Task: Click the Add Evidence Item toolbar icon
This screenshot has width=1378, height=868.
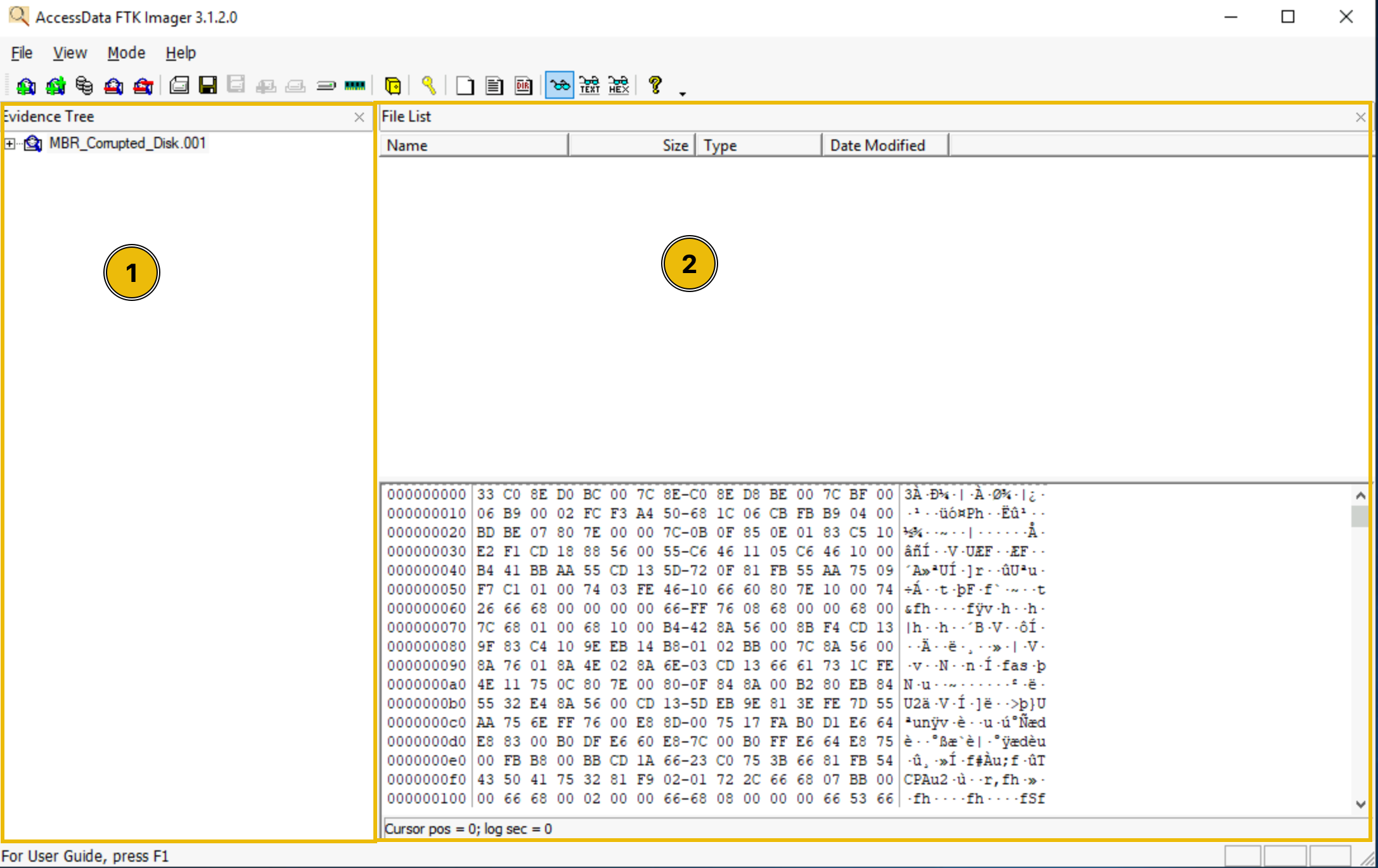Action: pos(26,86)
